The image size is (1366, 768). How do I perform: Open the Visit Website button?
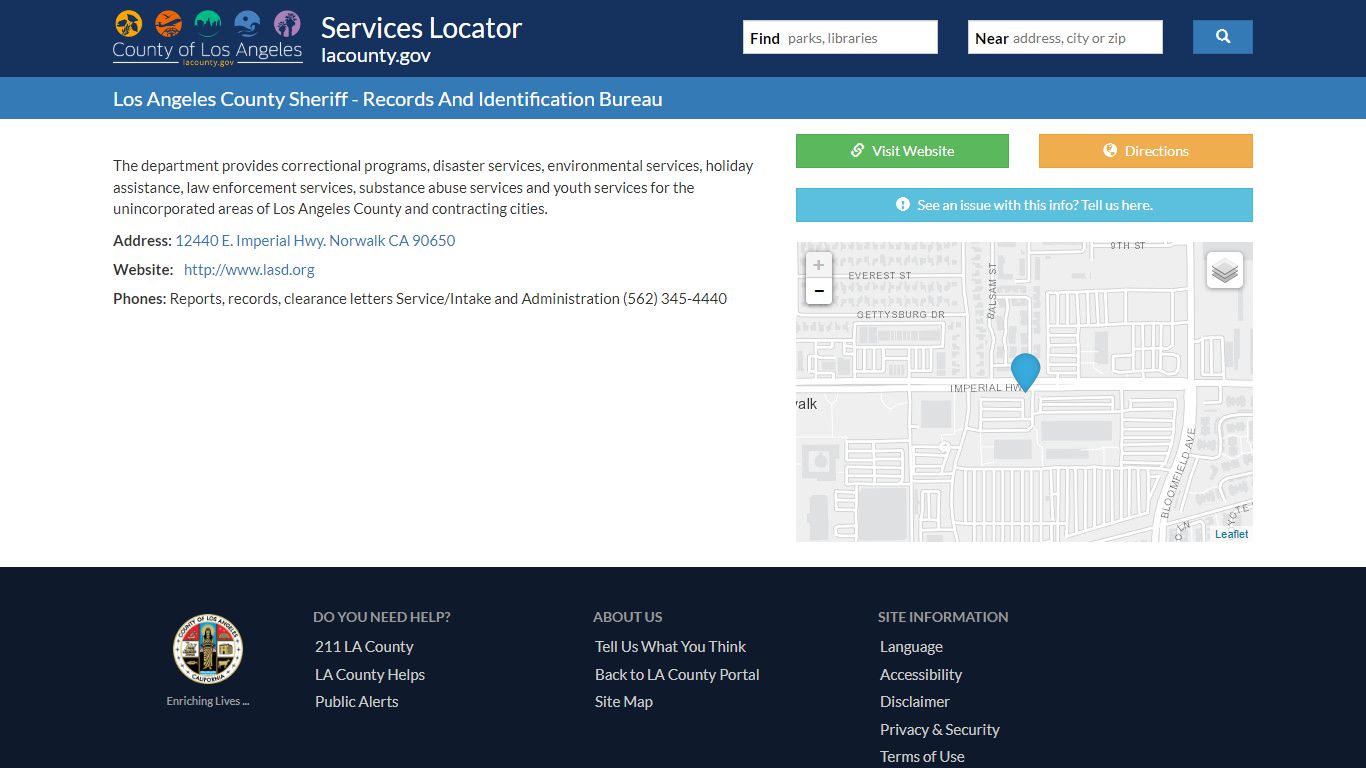click(x=902, y=151)
